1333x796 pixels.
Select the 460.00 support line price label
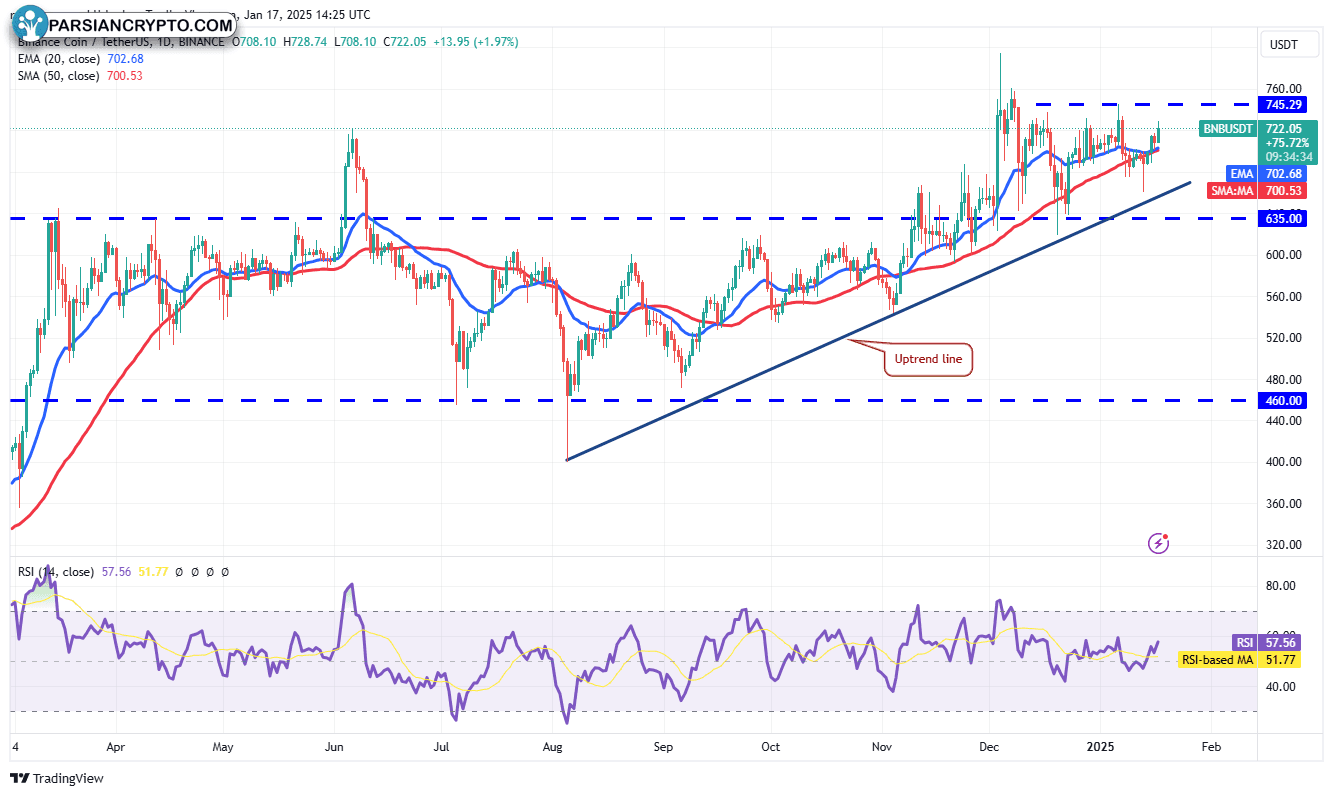click(1282, 400)
